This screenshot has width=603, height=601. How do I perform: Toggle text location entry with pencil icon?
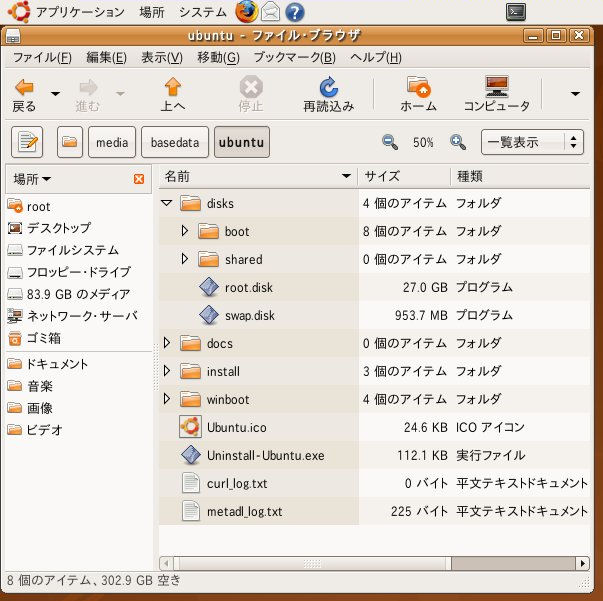click(x=27, y=142)
